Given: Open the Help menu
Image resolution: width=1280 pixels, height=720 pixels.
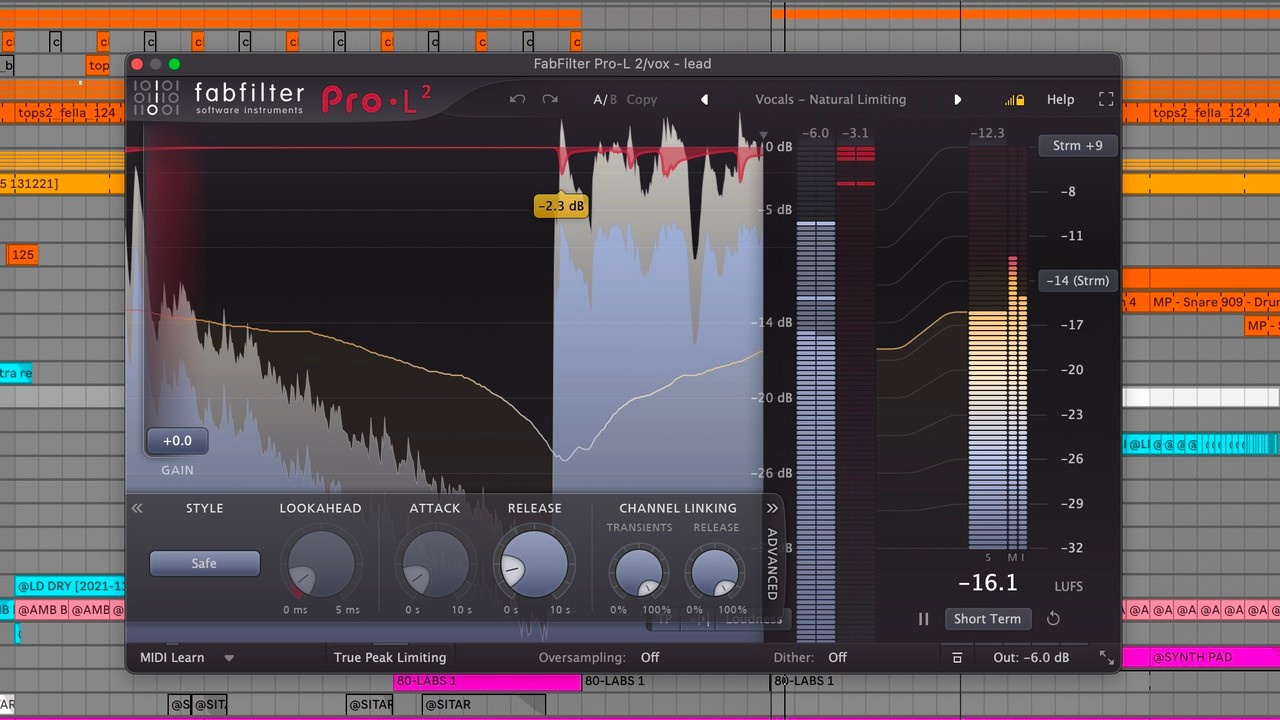Looking at the screenshot, I should pos(1060,99).
